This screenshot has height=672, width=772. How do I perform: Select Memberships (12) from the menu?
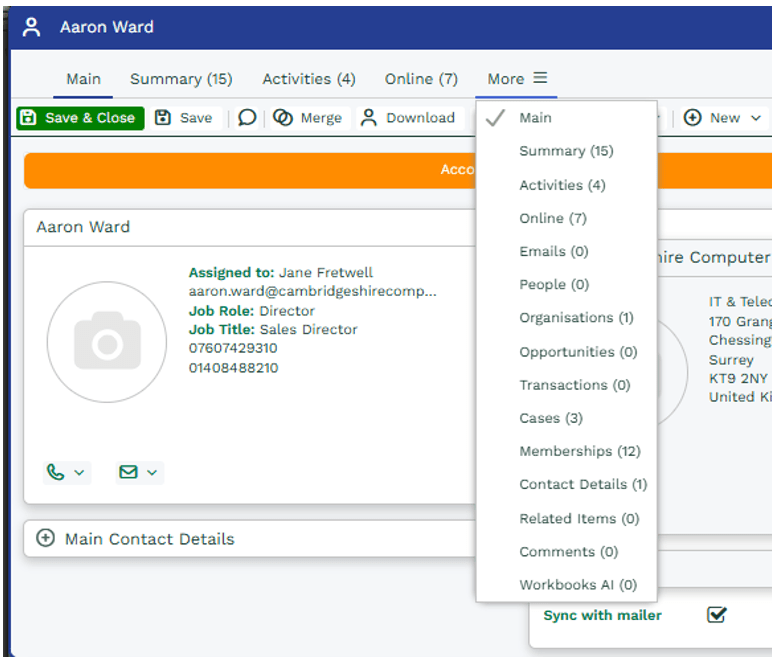(579, 451)
